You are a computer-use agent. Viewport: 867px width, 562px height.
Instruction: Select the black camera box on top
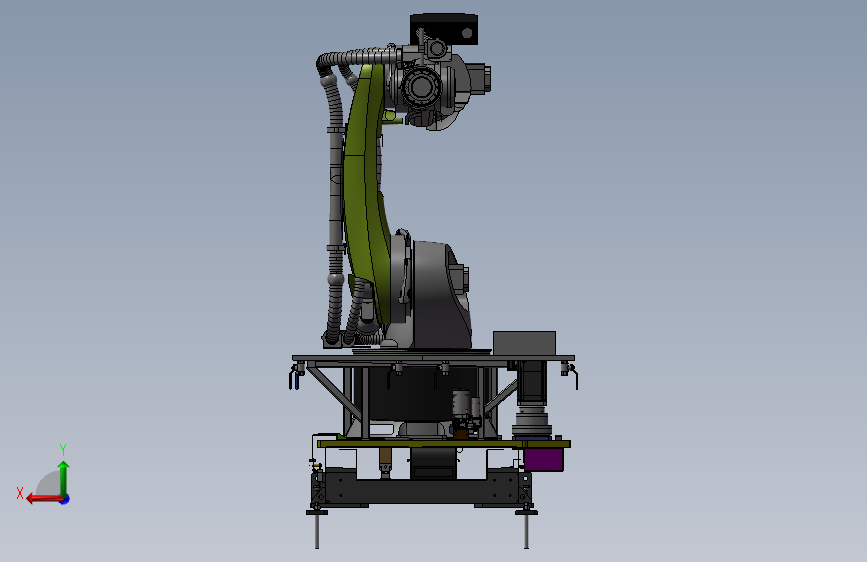[443, 29]
